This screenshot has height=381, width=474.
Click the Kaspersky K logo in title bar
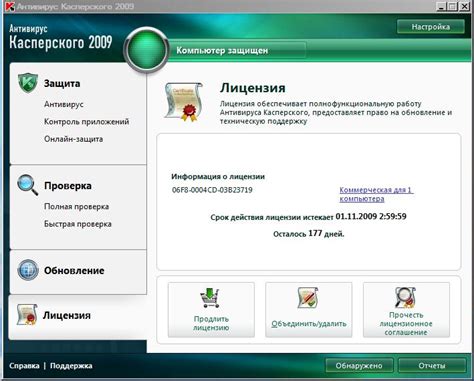[10, 6]
